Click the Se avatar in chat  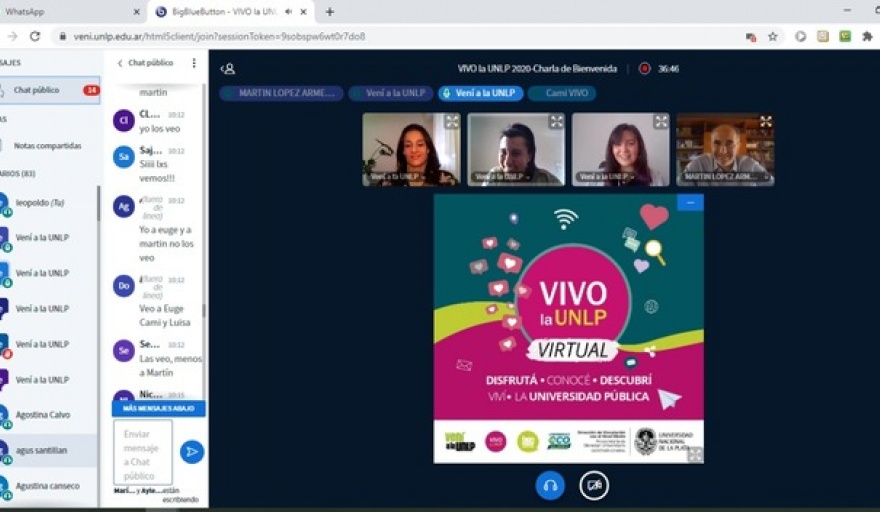(x=123, y=350)
